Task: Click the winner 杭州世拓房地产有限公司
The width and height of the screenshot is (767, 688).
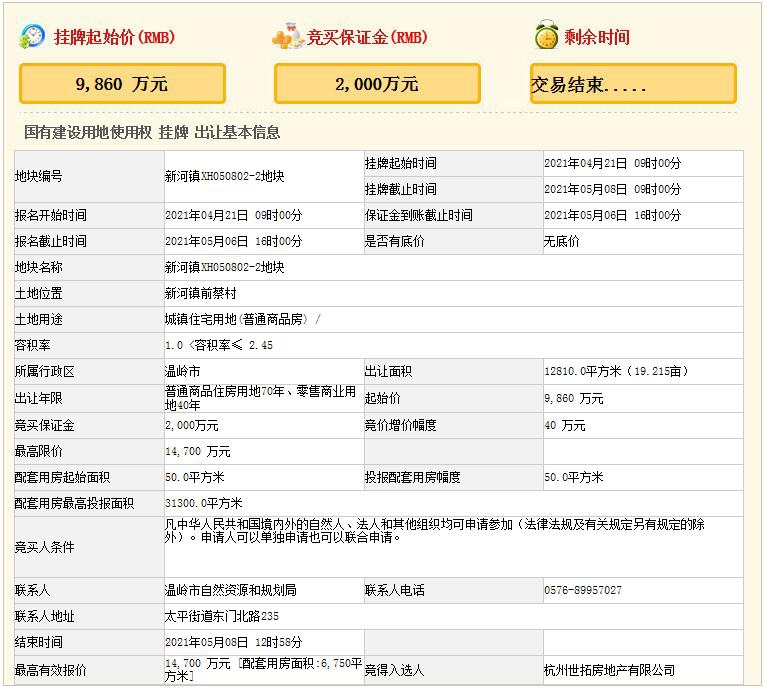Action: click(x=609, y=670)
